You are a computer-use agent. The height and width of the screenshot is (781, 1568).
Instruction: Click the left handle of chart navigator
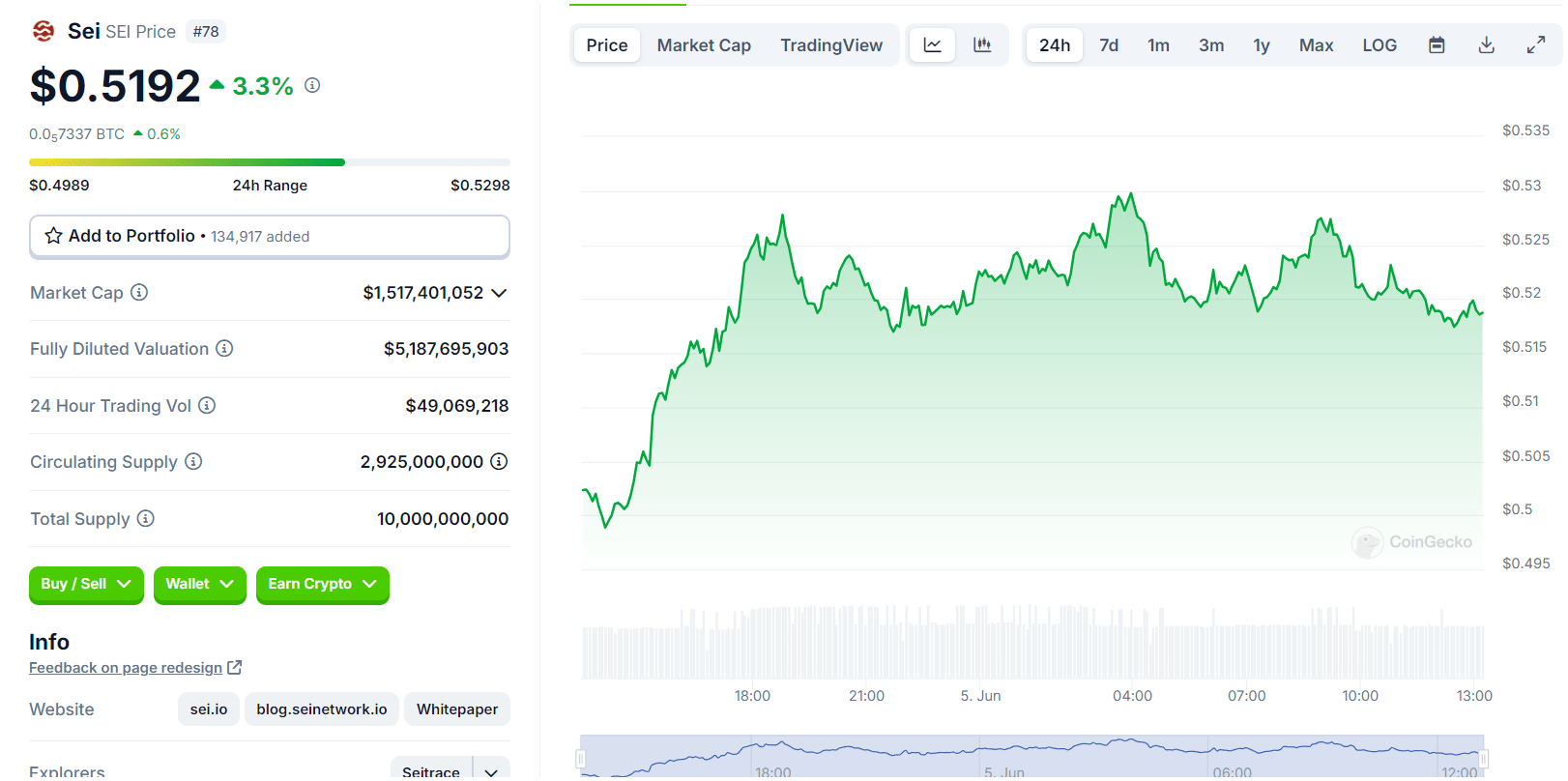(x=581, y=759)
